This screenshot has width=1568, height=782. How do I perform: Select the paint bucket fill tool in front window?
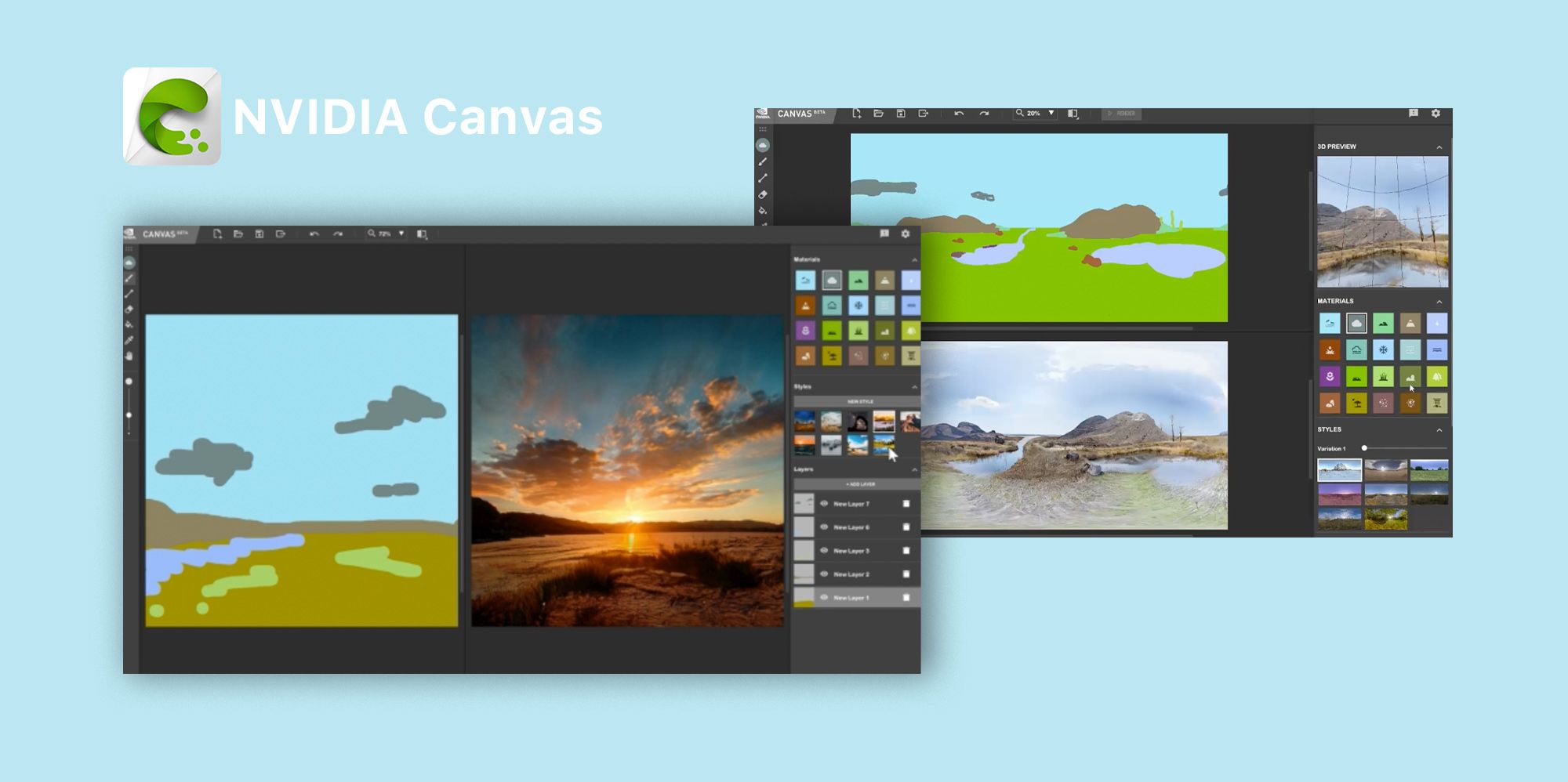(x=129, y=324)
